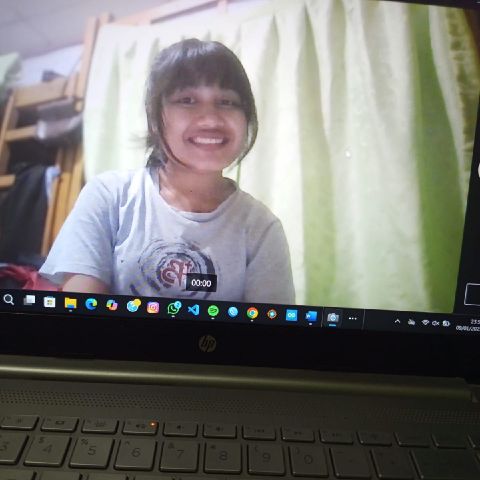Viewport: 480px width, 480px height.
Task: Launch Microsoft Store from taskbar
Action: click(x=50, y=302)
